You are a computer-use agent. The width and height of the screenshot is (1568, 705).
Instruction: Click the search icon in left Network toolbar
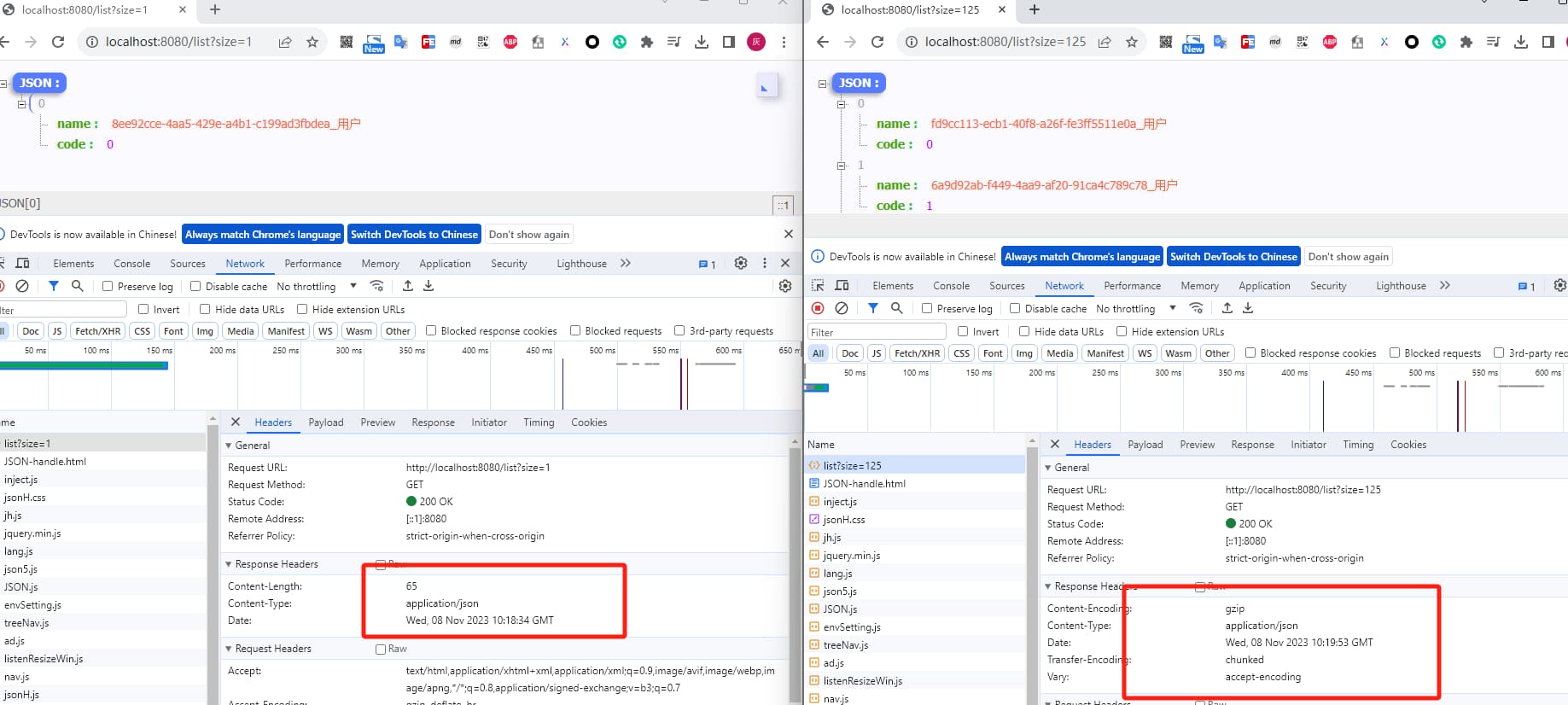pos(78,286)
